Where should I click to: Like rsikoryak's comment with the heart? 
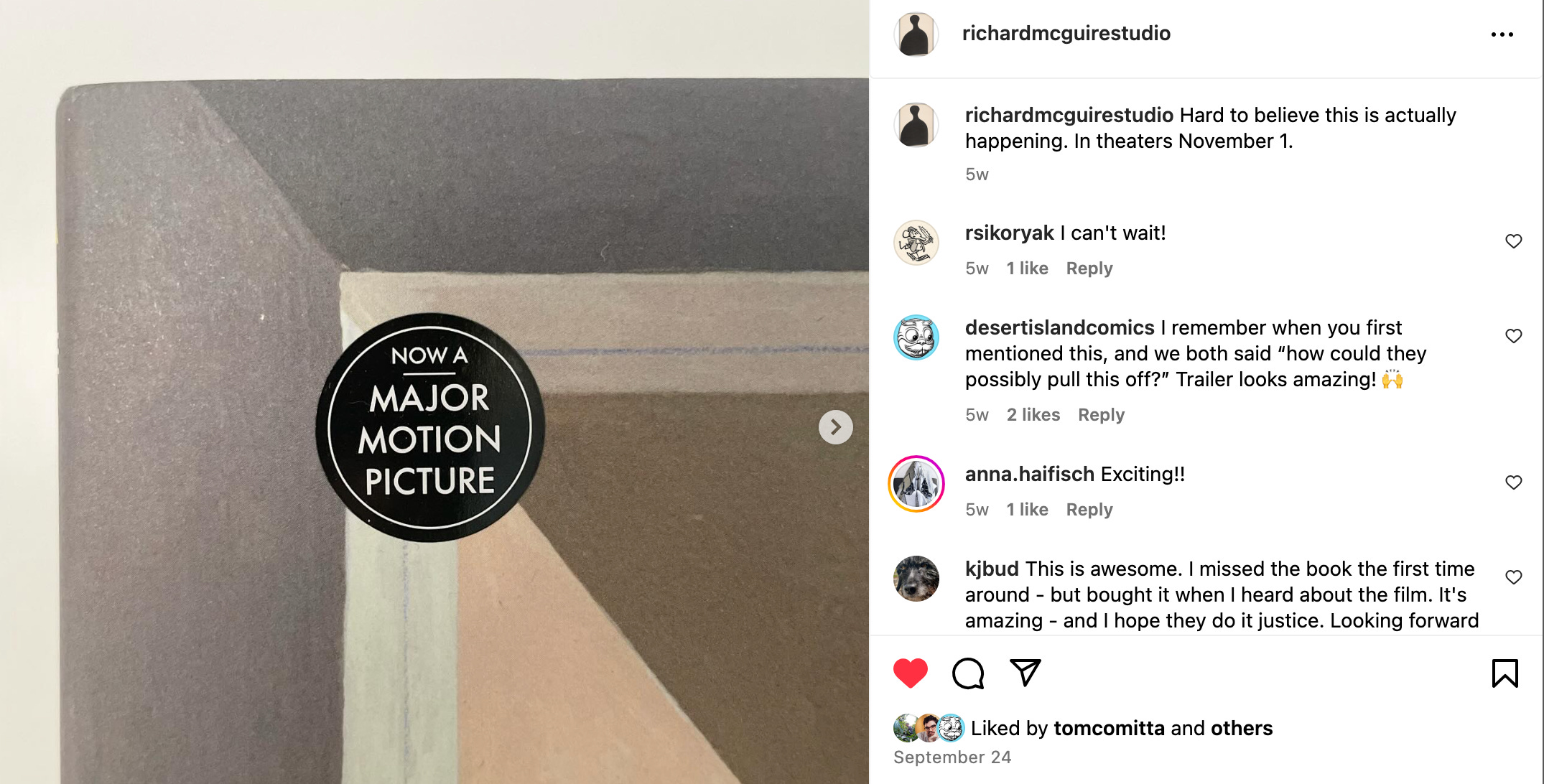[x=1514, y=241]
